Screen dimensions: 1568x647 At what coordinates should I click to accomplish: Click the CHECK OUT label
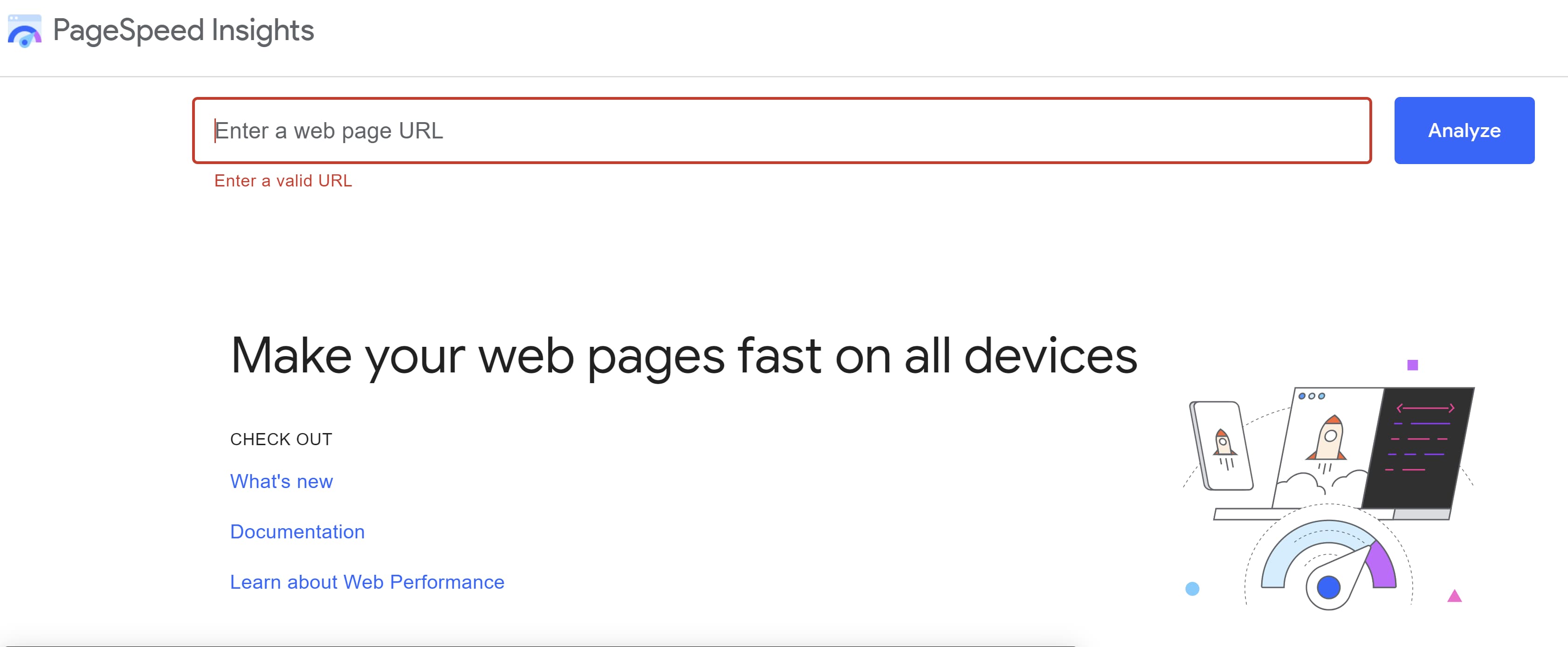281,440
